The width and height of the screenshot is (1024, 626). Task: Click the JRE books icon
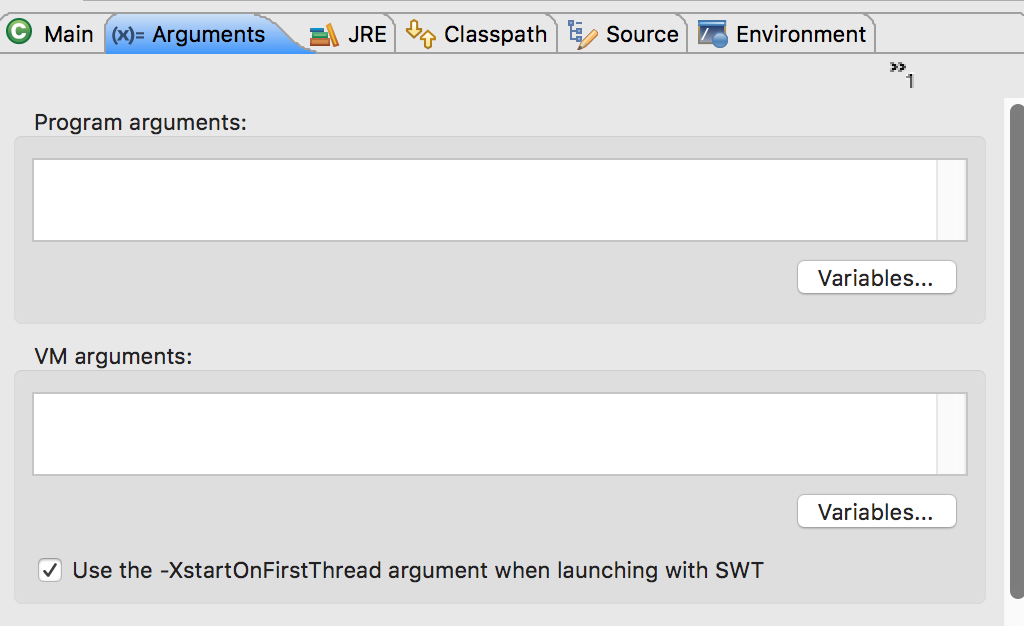[x=324, y=35]
